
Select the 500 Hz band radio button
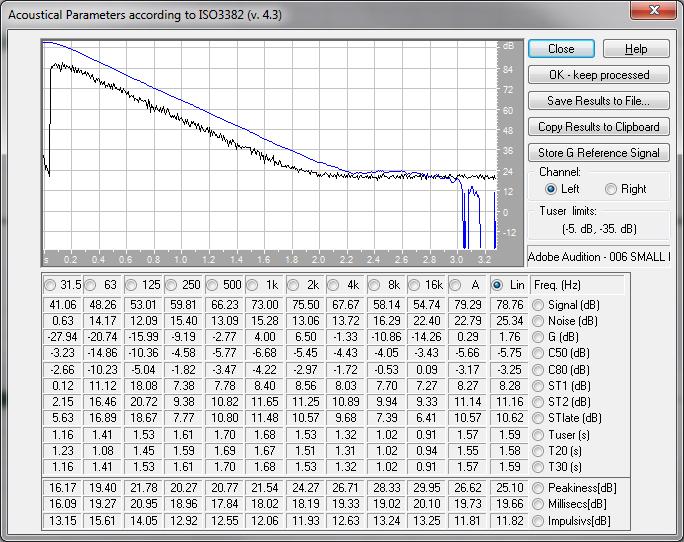(x=212, y=285)
